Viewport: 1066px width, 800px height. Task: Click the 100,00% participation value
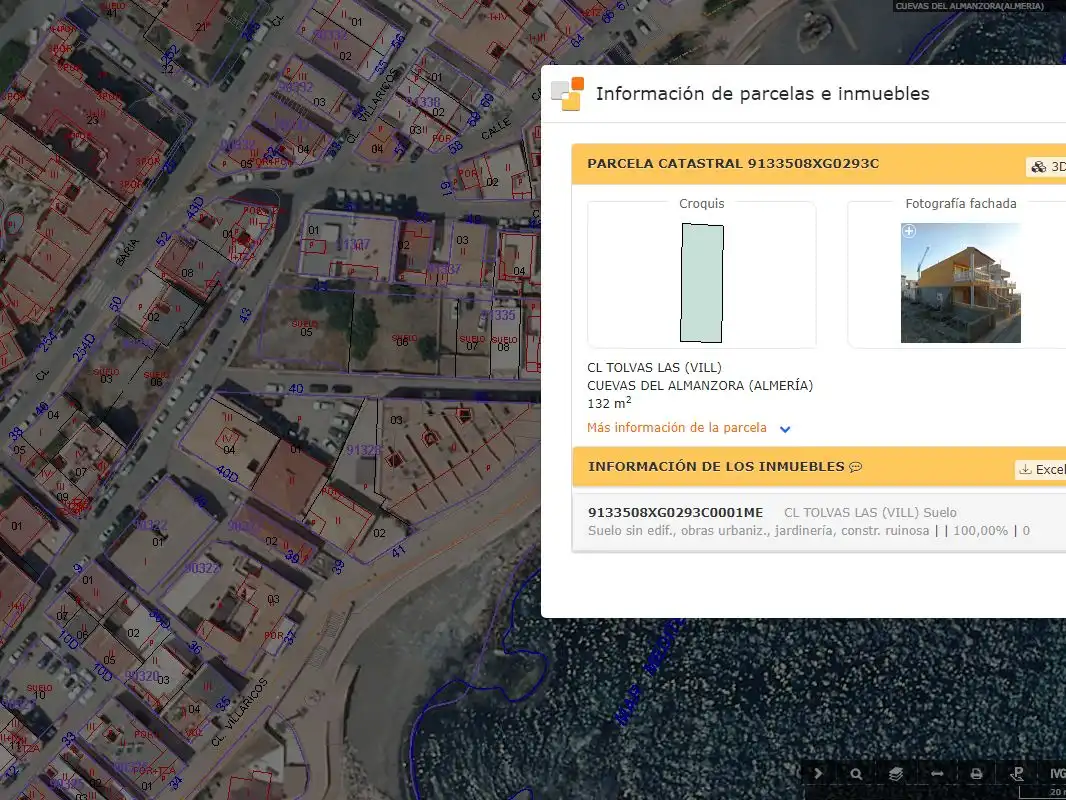pyautogui.click(x=980, y=531)
